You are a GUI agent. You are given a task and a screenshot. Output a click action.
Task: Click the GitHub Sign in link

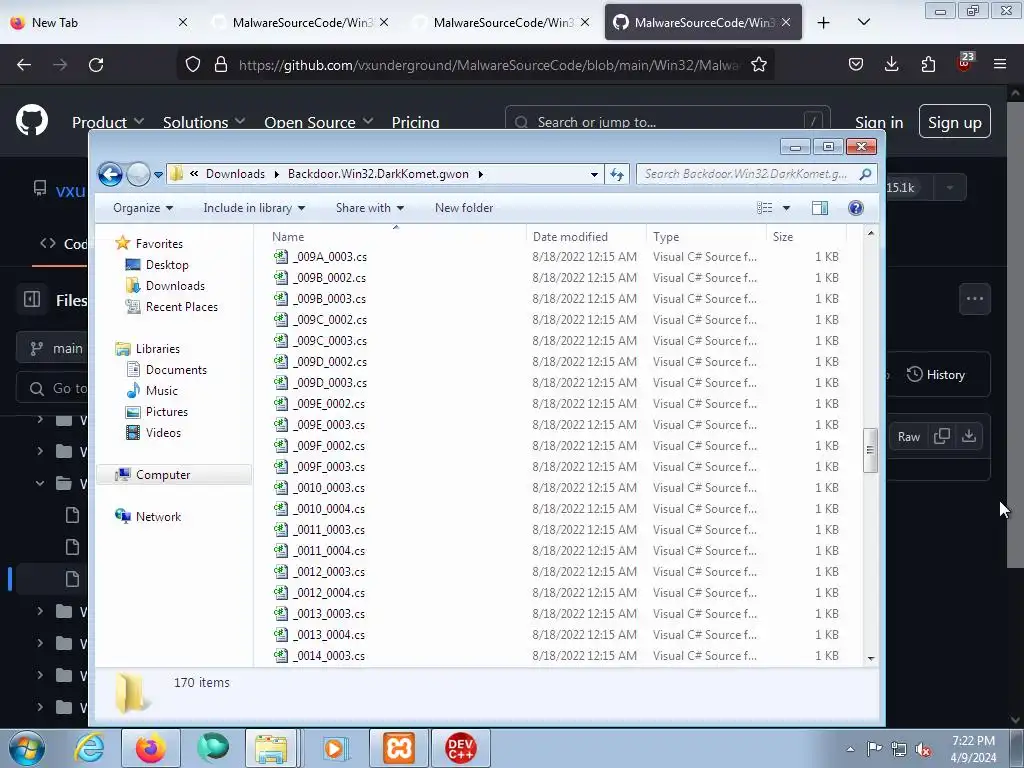(x=879, y=122)
